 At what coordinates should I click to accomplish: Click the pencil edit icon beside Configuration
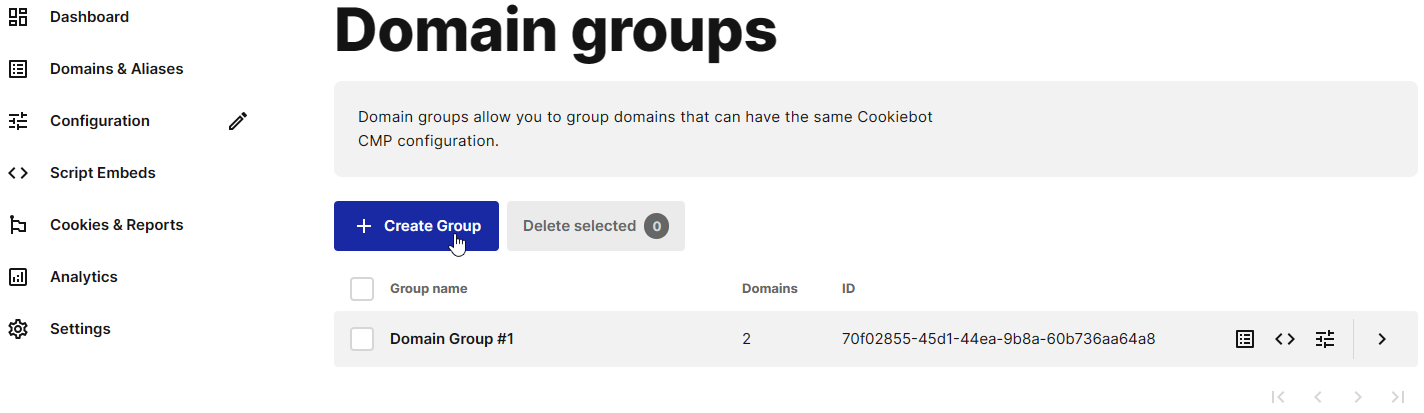(x=237, y=121)
